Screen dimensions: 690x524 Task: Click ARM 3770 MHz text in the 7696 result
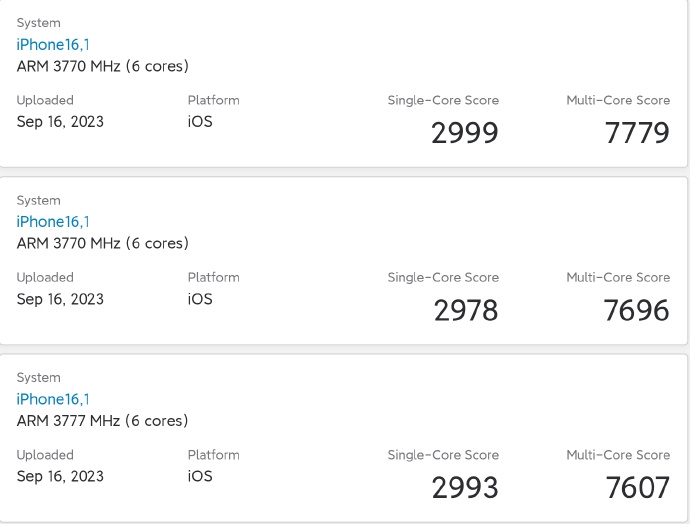[x=102, y=243]
